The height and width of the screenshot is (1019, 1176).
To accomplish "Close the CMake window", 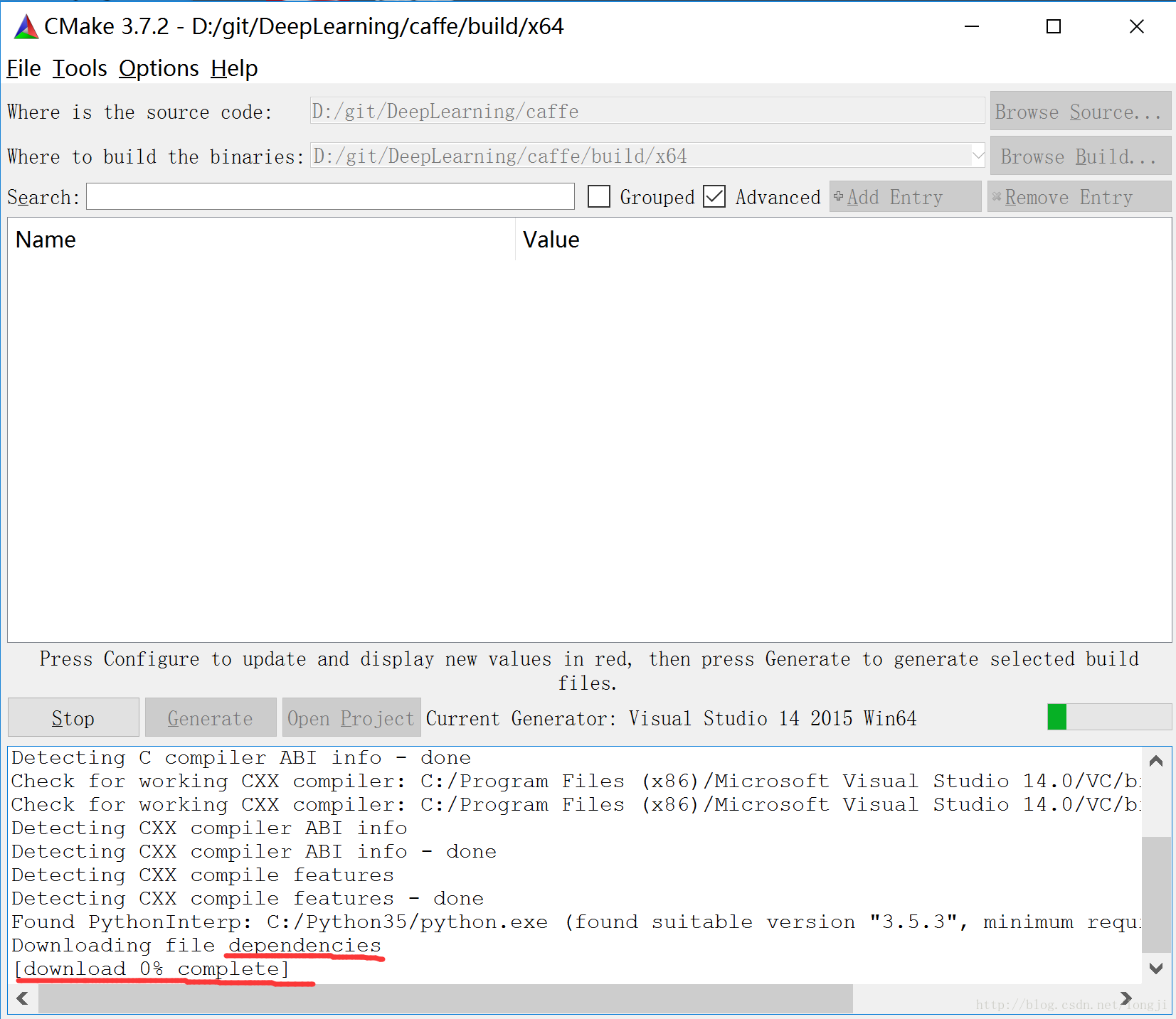I will pos(1136,27).
